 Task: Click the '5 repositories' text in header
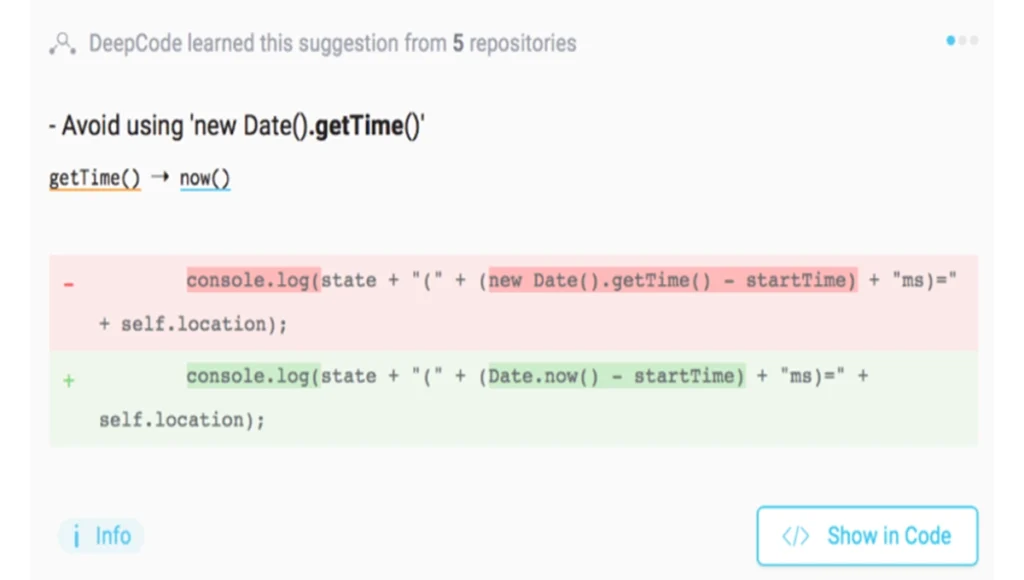(x=515, y=43)
